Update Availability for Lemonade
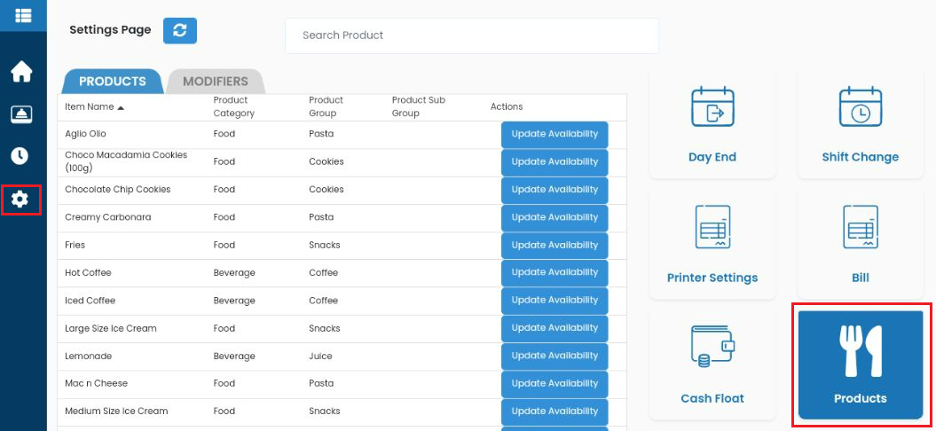 (x=555, y=356)
